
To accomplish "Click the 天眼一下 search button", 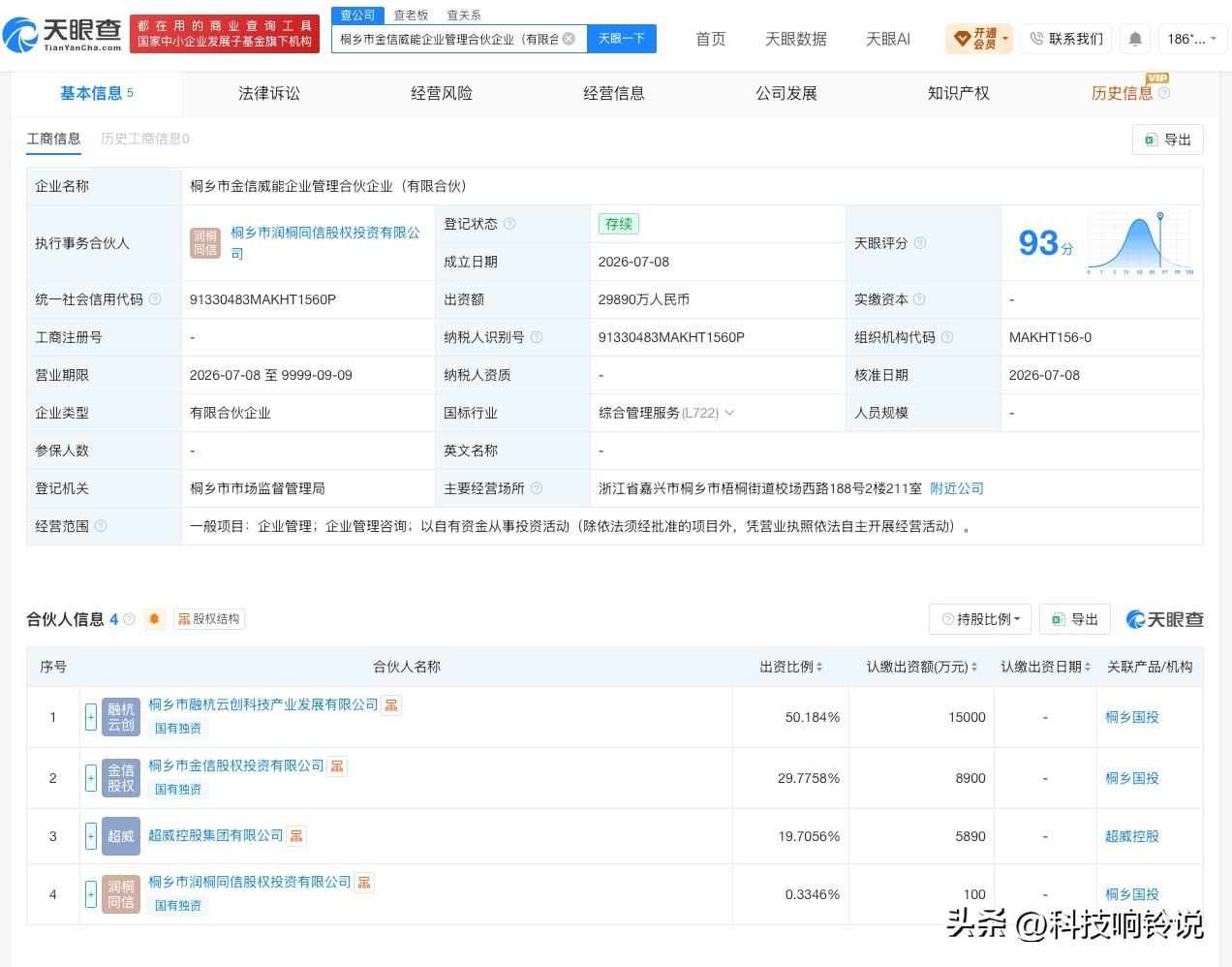I will pyautogui.click(x=622, y=39).
